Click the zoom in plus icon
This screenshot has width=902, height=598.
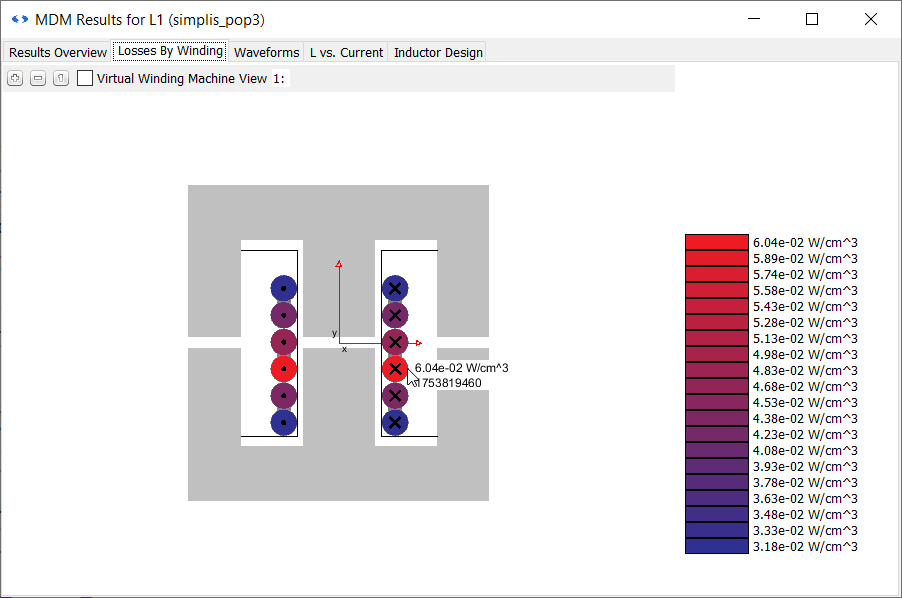point(15,79)
